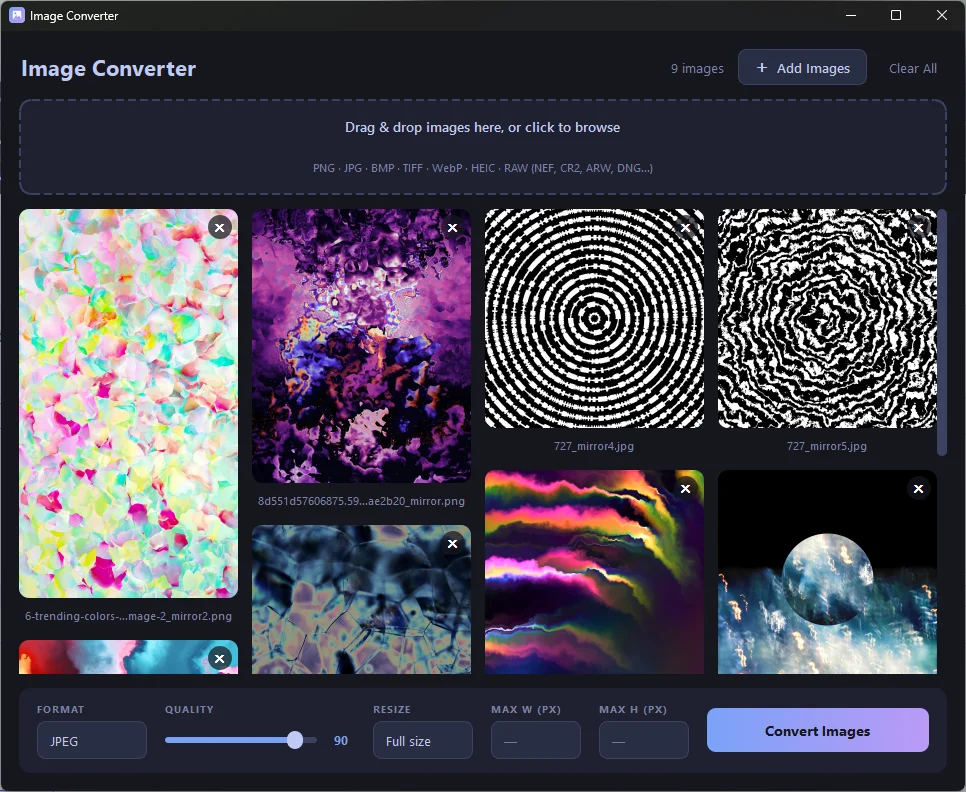Click the image grid vertical scrollbar

coord(941,333)
